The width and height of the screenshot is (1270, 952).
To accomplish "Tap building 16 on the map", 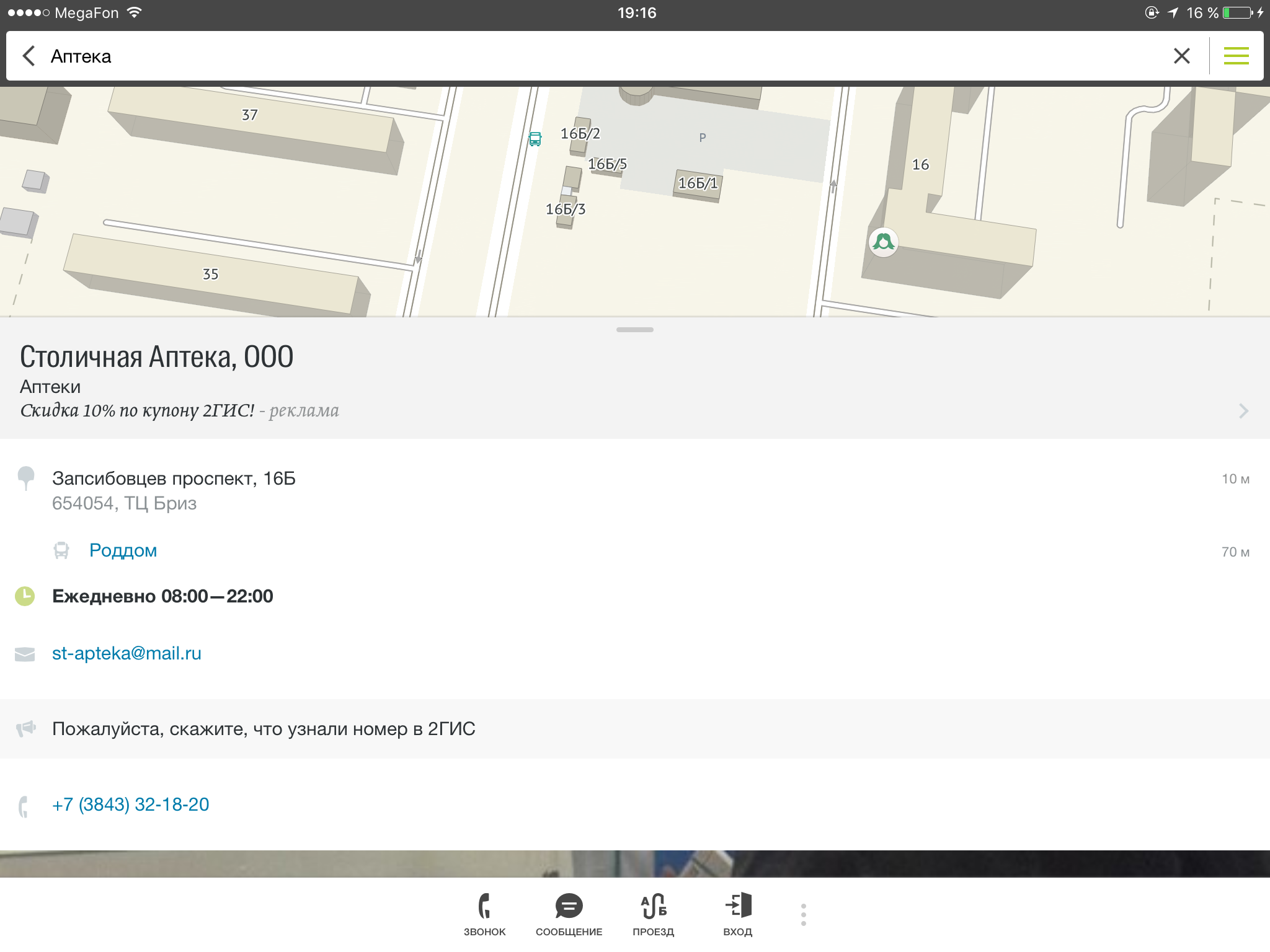I will (920, 165).
